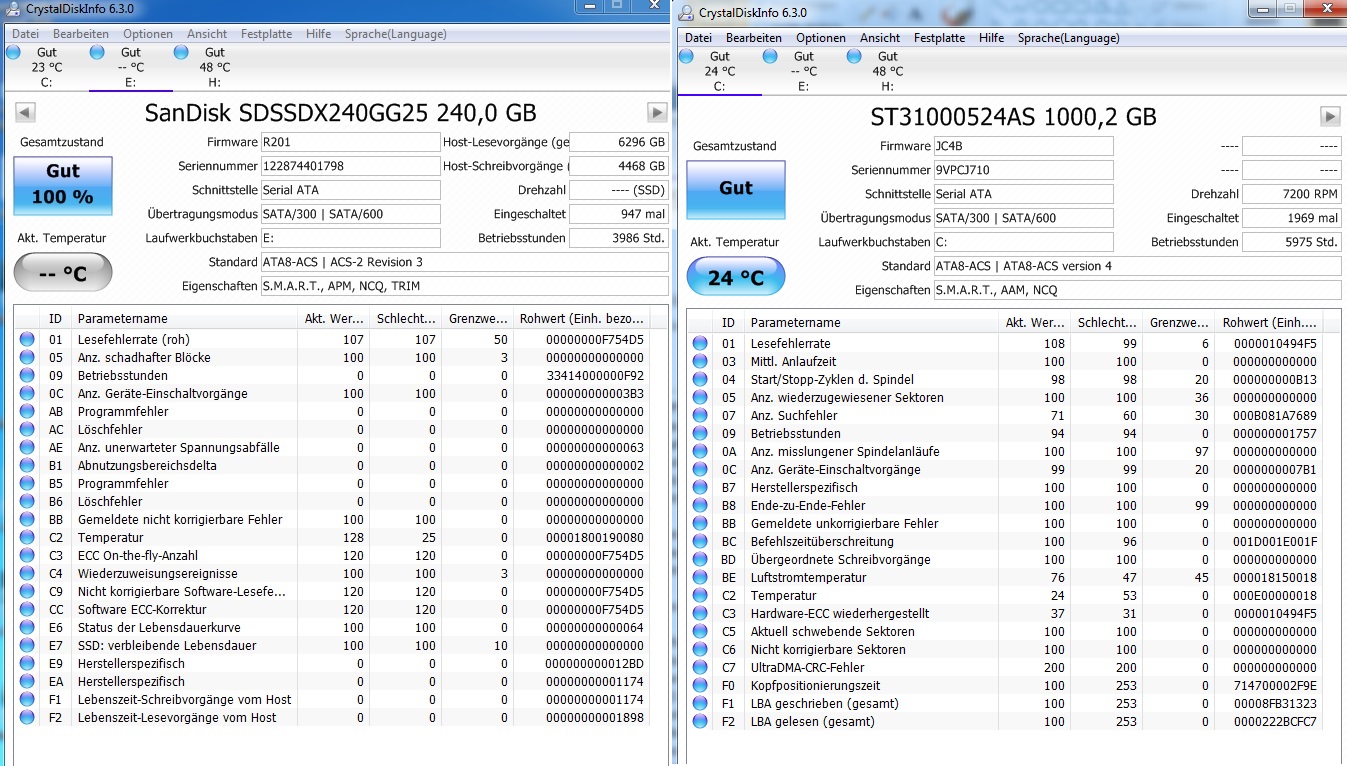Open Optionen menu in SanDisk window

148,34
